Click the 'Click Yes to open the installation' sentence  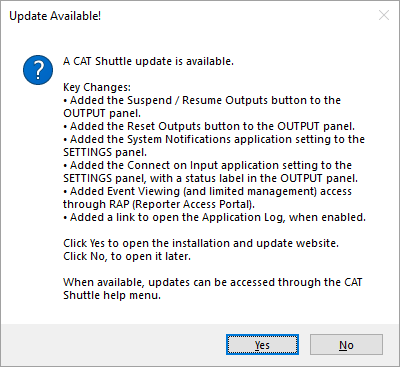pos(201,243)
